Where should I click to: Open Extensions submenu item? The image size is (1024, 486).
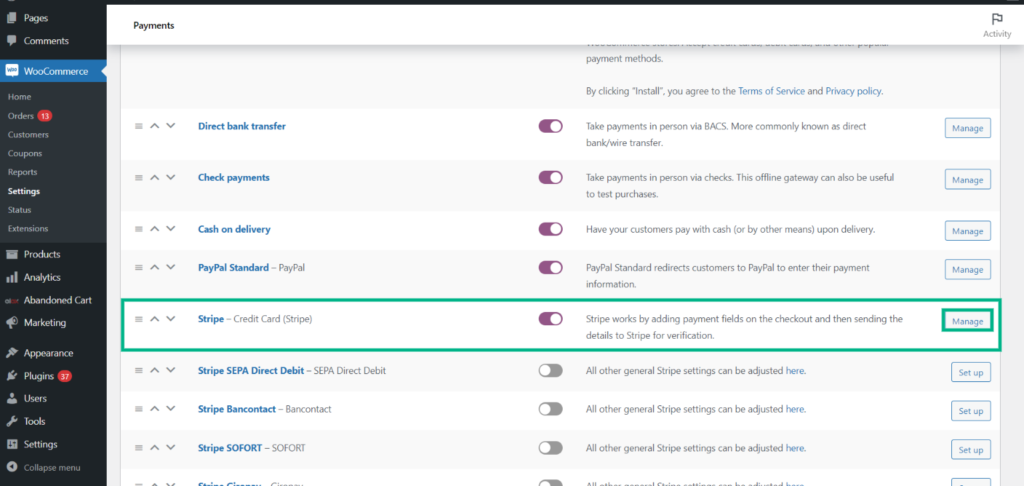[x=28, y=229]
